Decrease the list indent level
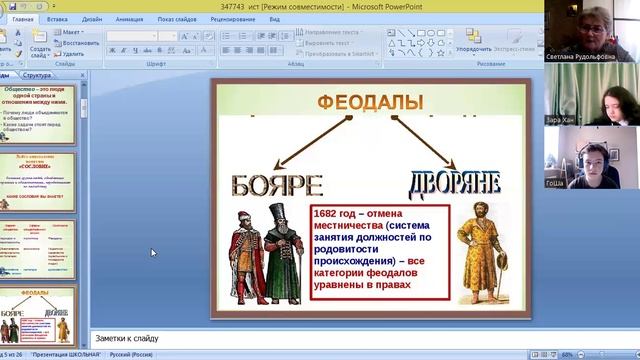 coord(261,36)
